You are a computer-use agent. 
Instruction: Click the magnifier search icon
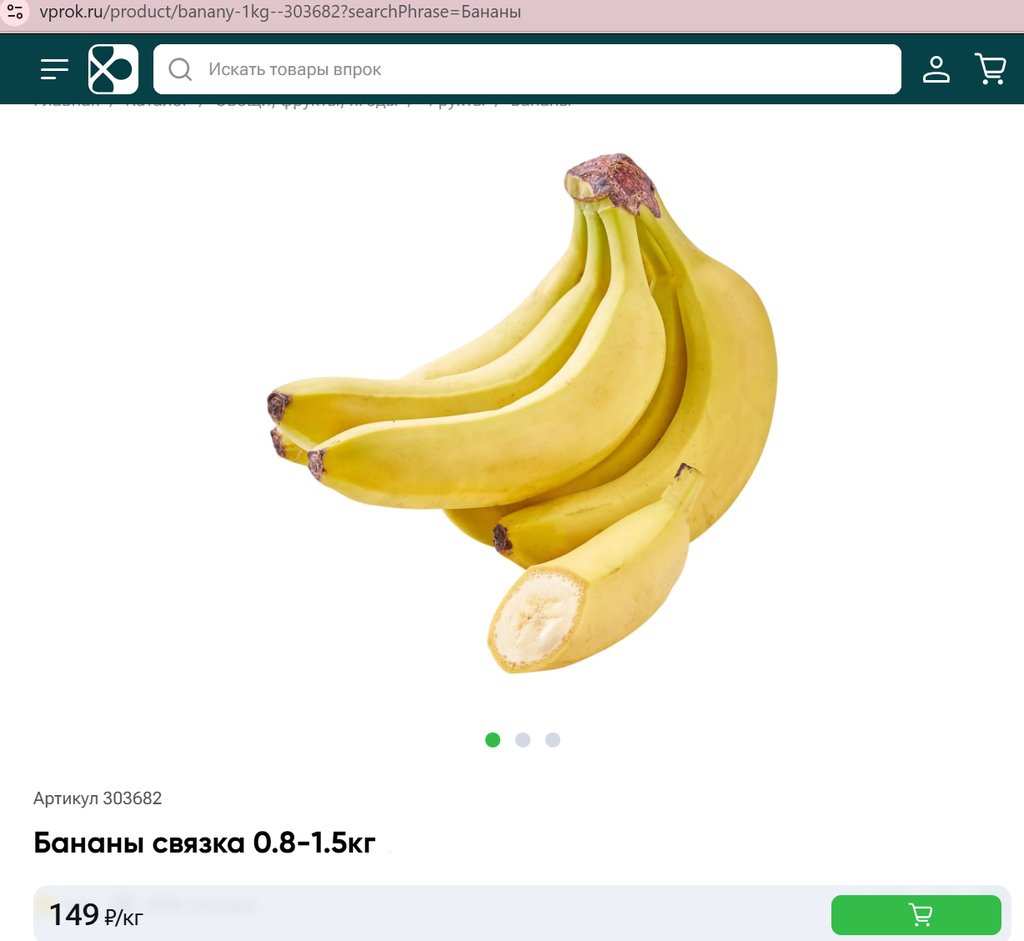[180, 69]
